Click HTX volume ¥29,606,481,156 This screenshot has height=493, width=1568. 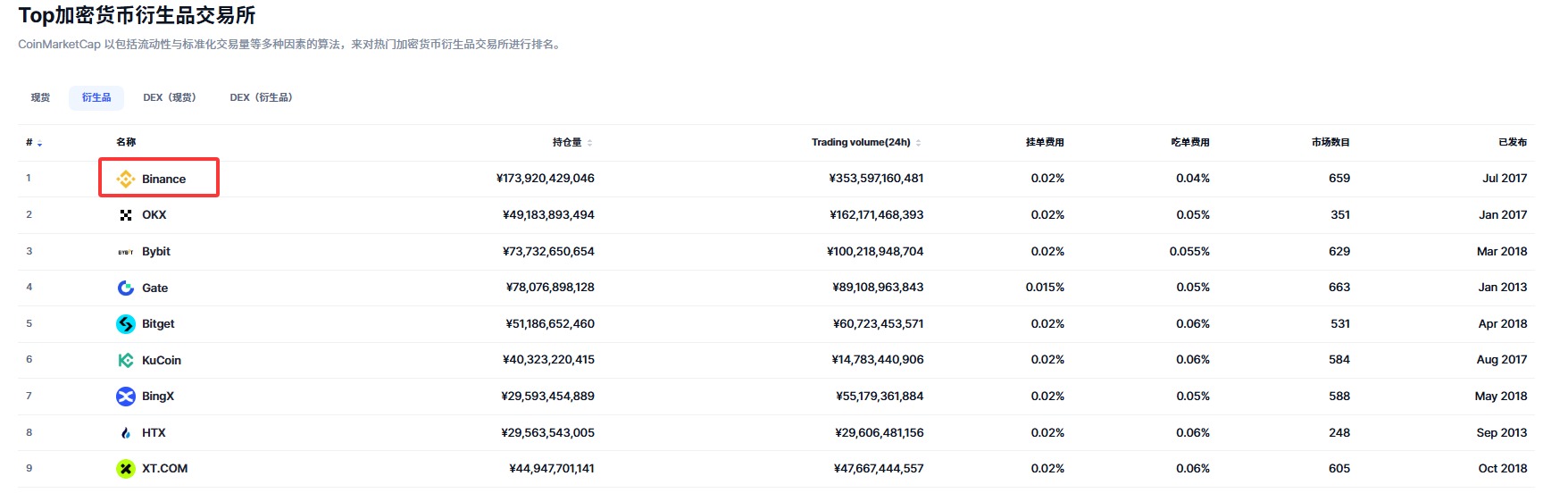point(880,433)
